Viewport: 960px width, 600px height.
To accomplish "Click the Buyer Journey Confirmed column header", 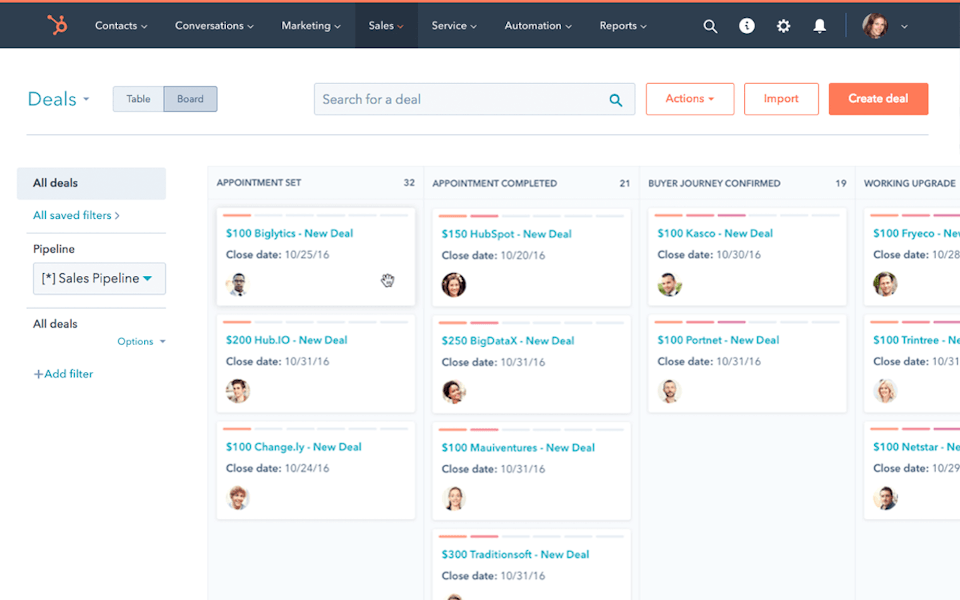I will coord(714,183).
